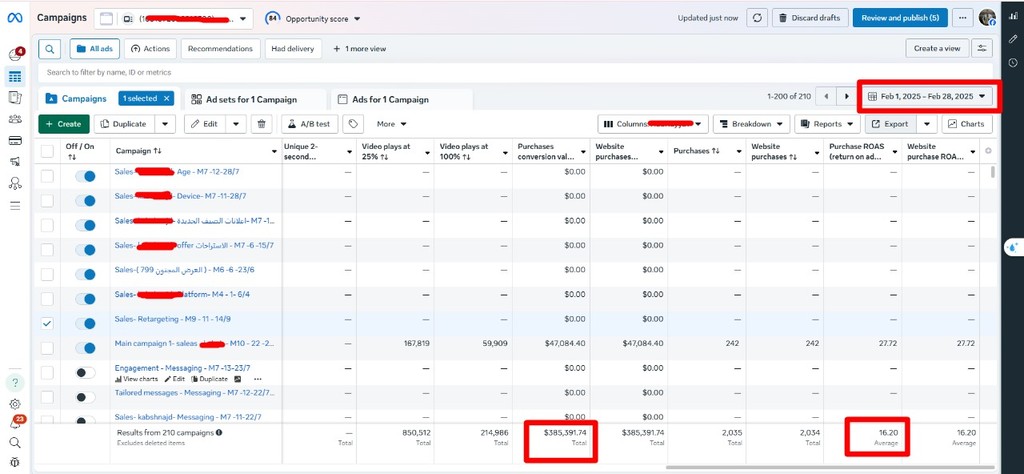This screenshot has width=1024, height=474.
Task: Click the customize view sliders icon
Action: [983, 49]
